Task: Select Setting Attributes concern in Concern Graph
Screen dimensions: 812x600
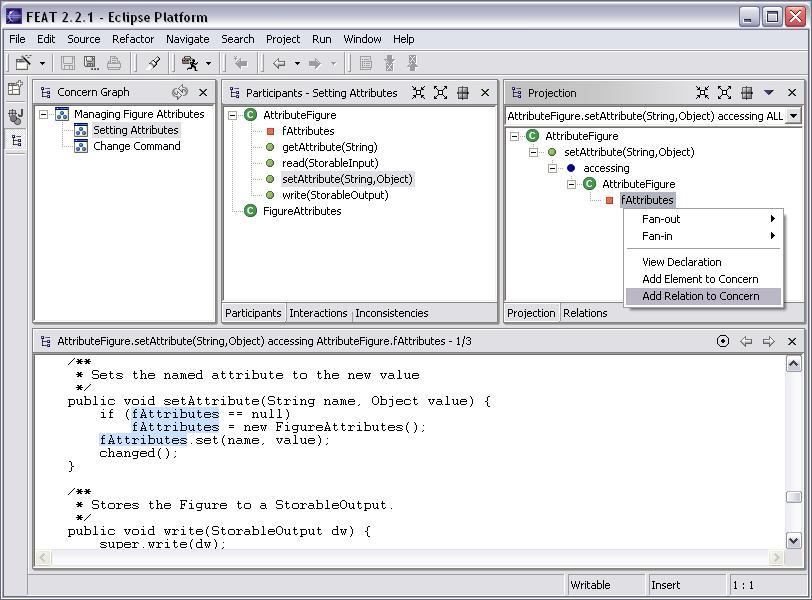Action: pos(136,130)
